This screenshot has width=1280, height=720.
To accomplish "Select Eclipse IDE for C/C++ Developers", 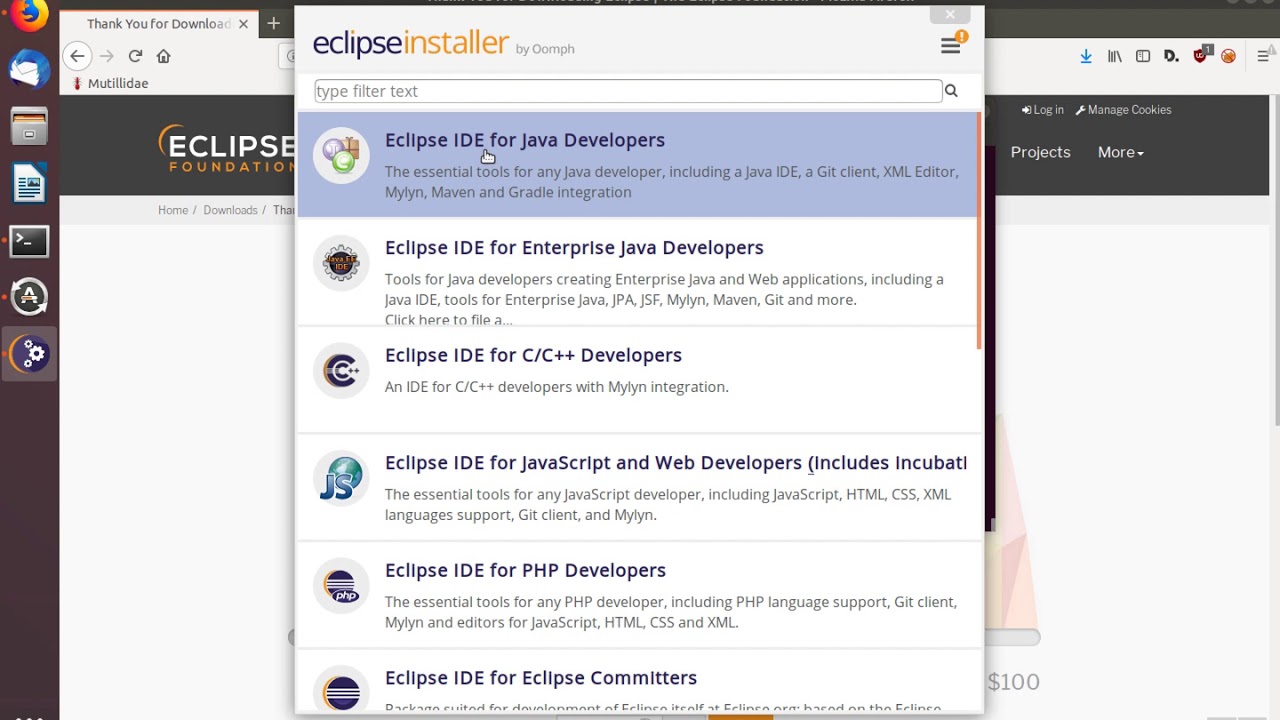I will 533,355.
